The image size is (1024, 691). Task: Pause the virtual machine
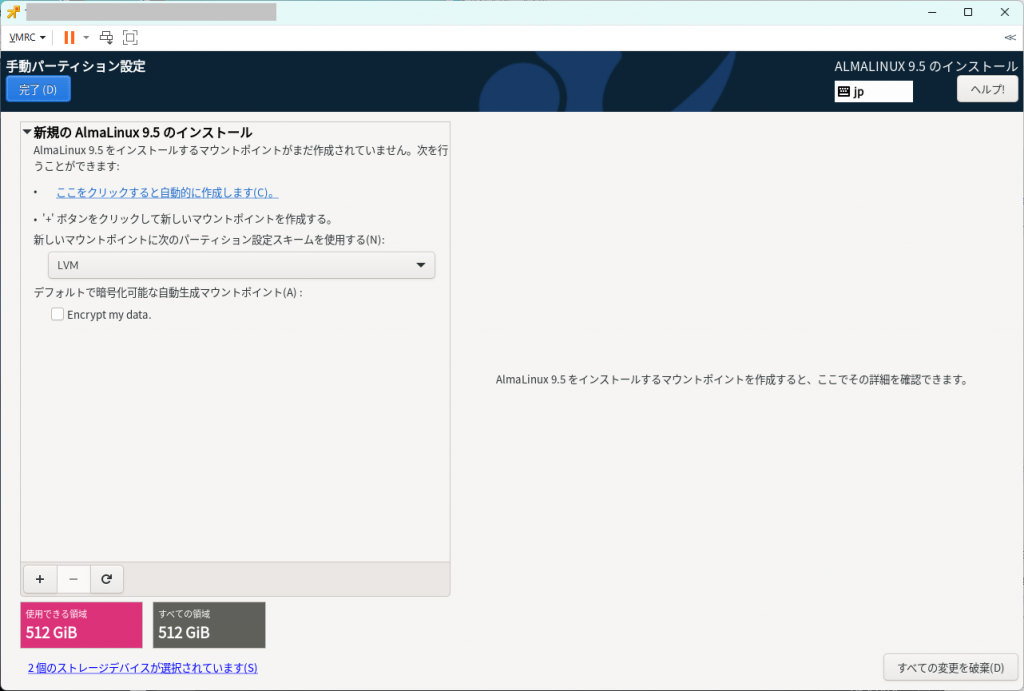(69, 37)
